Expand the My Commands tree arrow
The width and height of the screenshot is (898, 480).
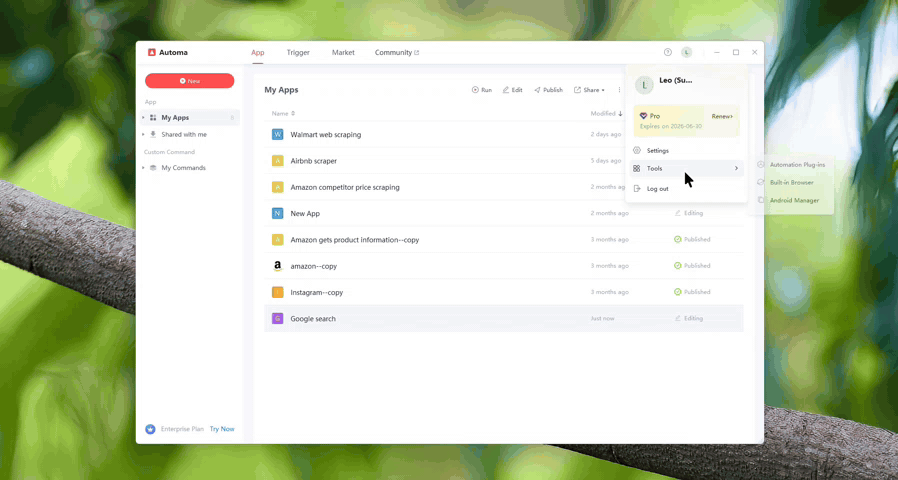[x=143, y=168]
